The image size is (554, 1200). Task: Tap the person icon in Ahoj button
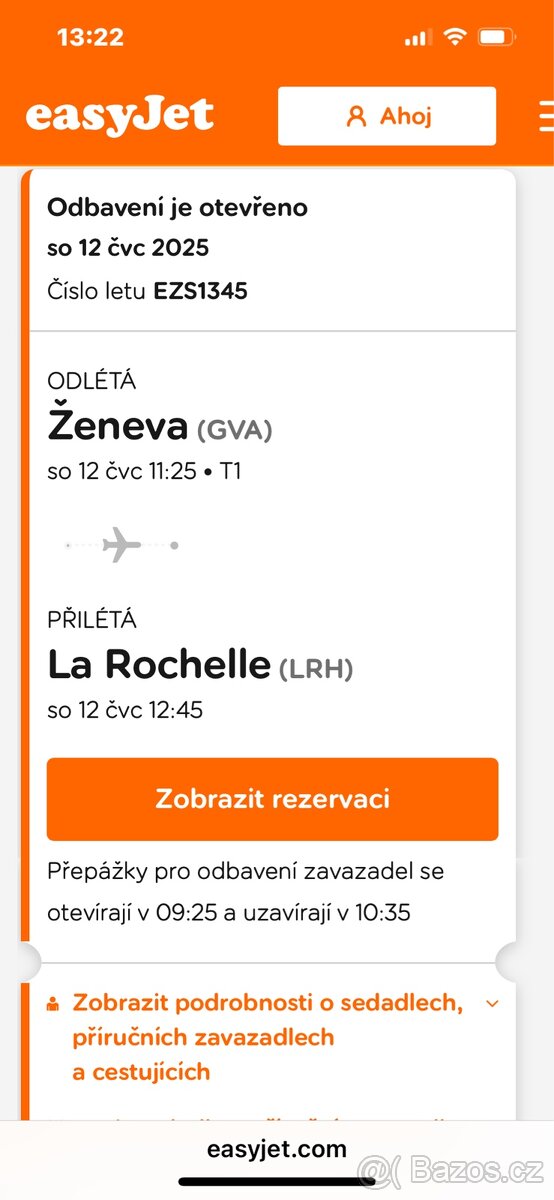356,116
